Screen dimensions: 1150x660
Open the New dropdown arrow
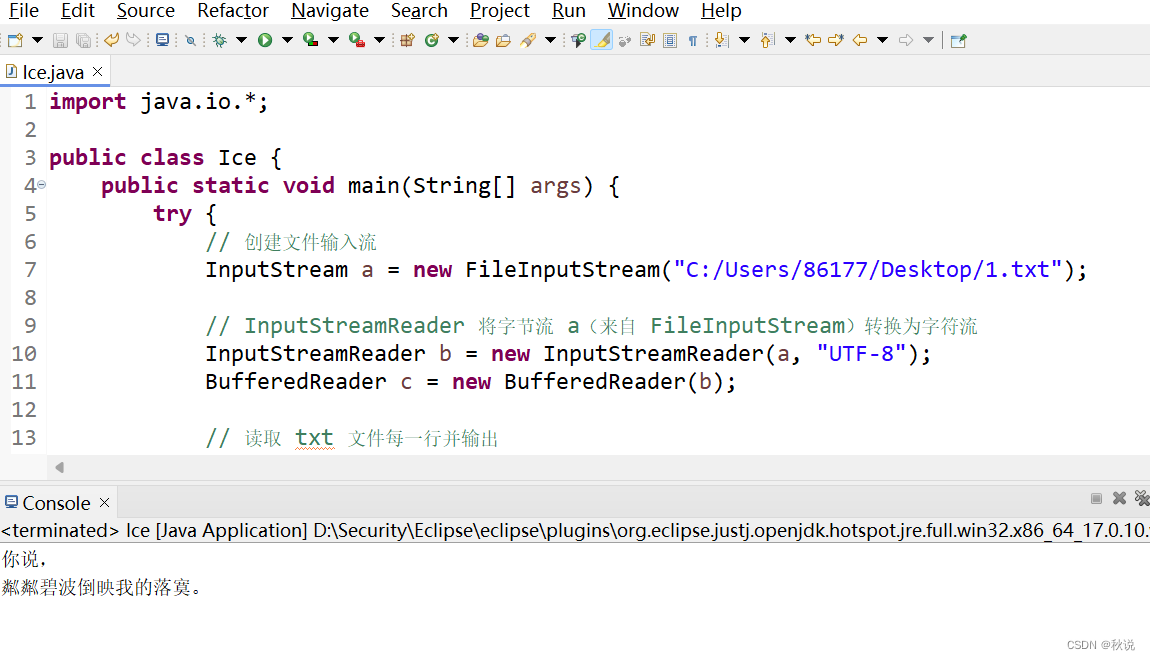(37, 40)
